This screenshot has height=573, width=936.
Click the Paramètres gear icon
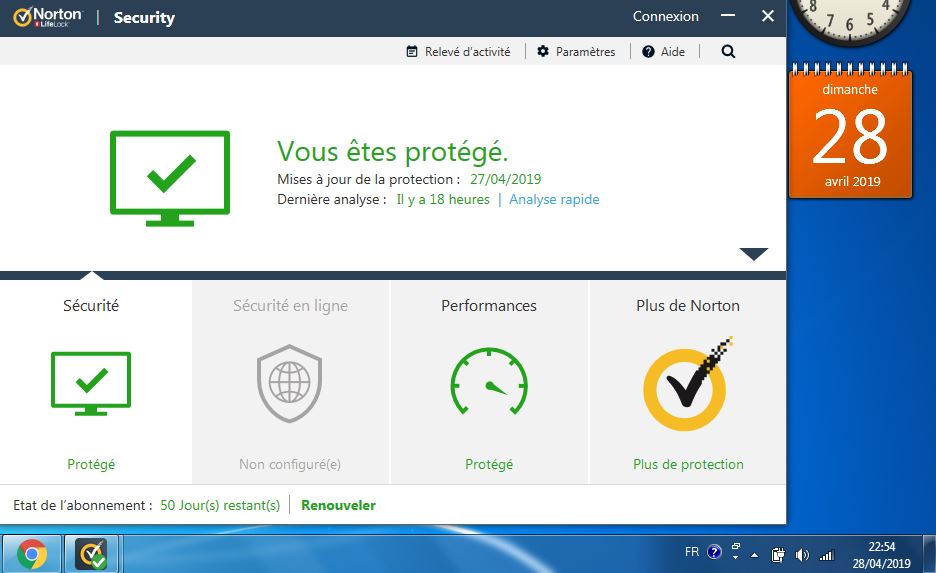(543, 51)
